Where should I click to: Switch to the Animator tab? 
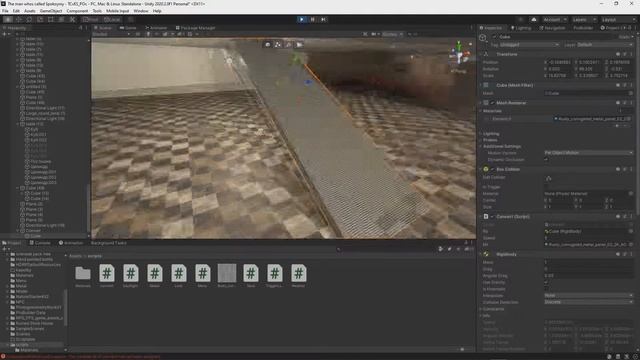pos(156,28)
